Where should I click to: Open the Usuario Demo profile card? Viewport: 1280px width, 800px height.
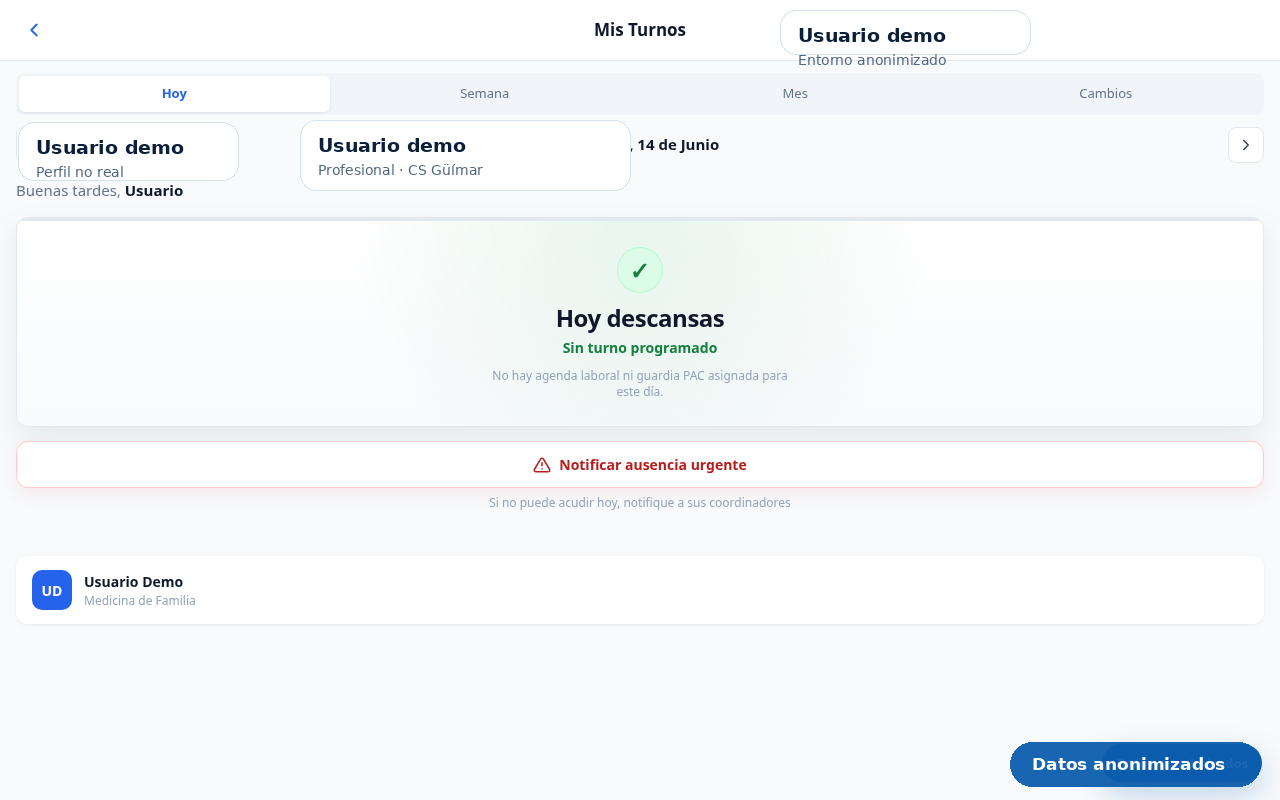(x=640, y=590)
